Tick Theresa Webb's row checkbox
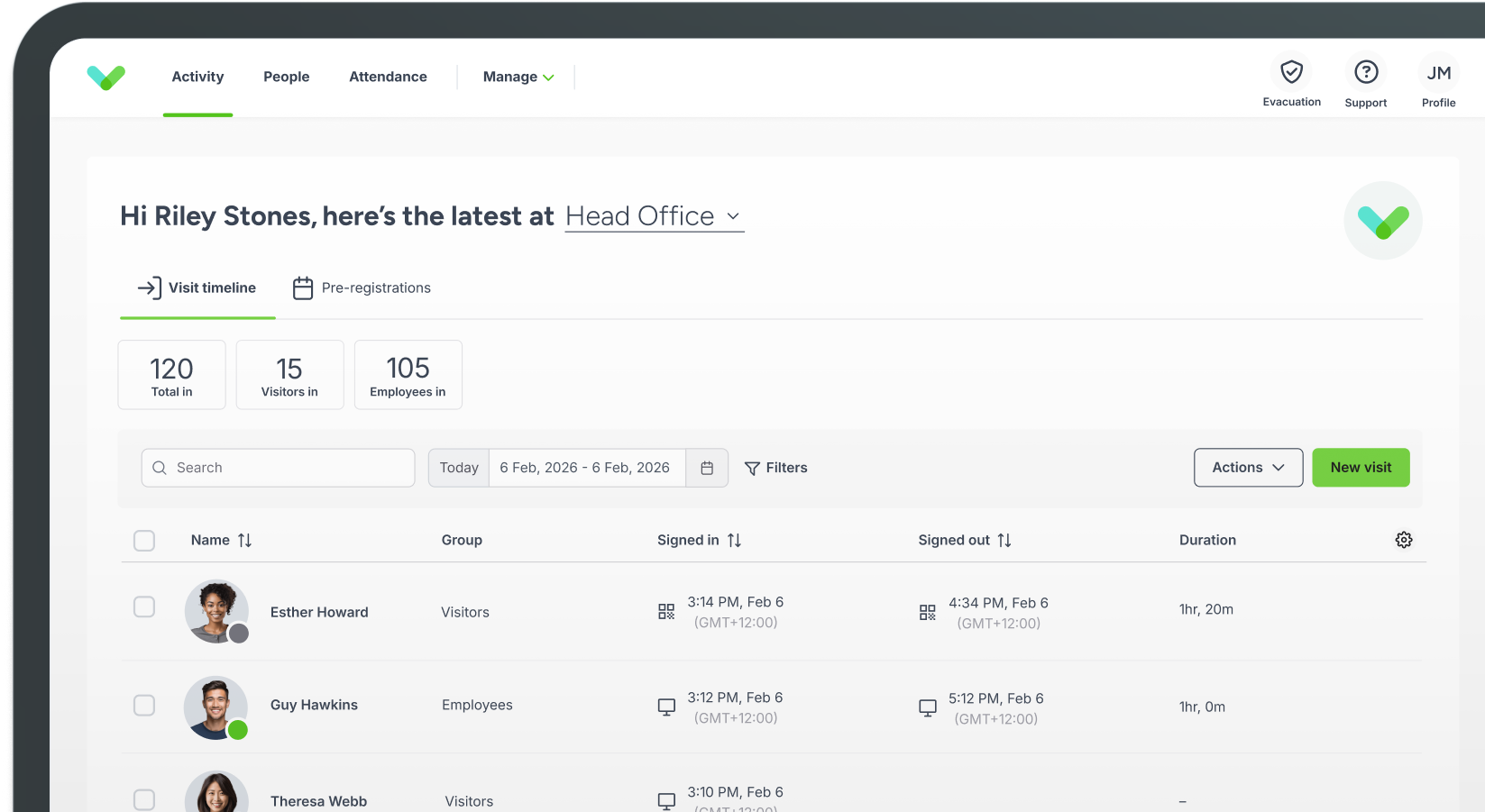The image size is (1485, 812). [144, 799]
